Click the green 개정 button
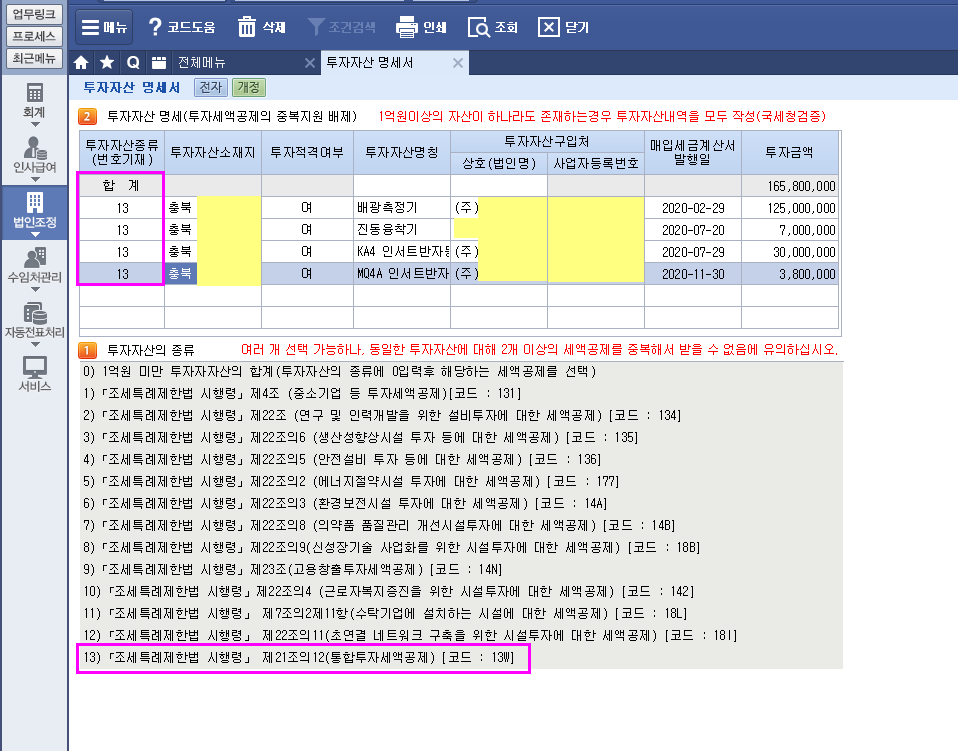This screenshot has height=751, width=958. tap(249, 87)
